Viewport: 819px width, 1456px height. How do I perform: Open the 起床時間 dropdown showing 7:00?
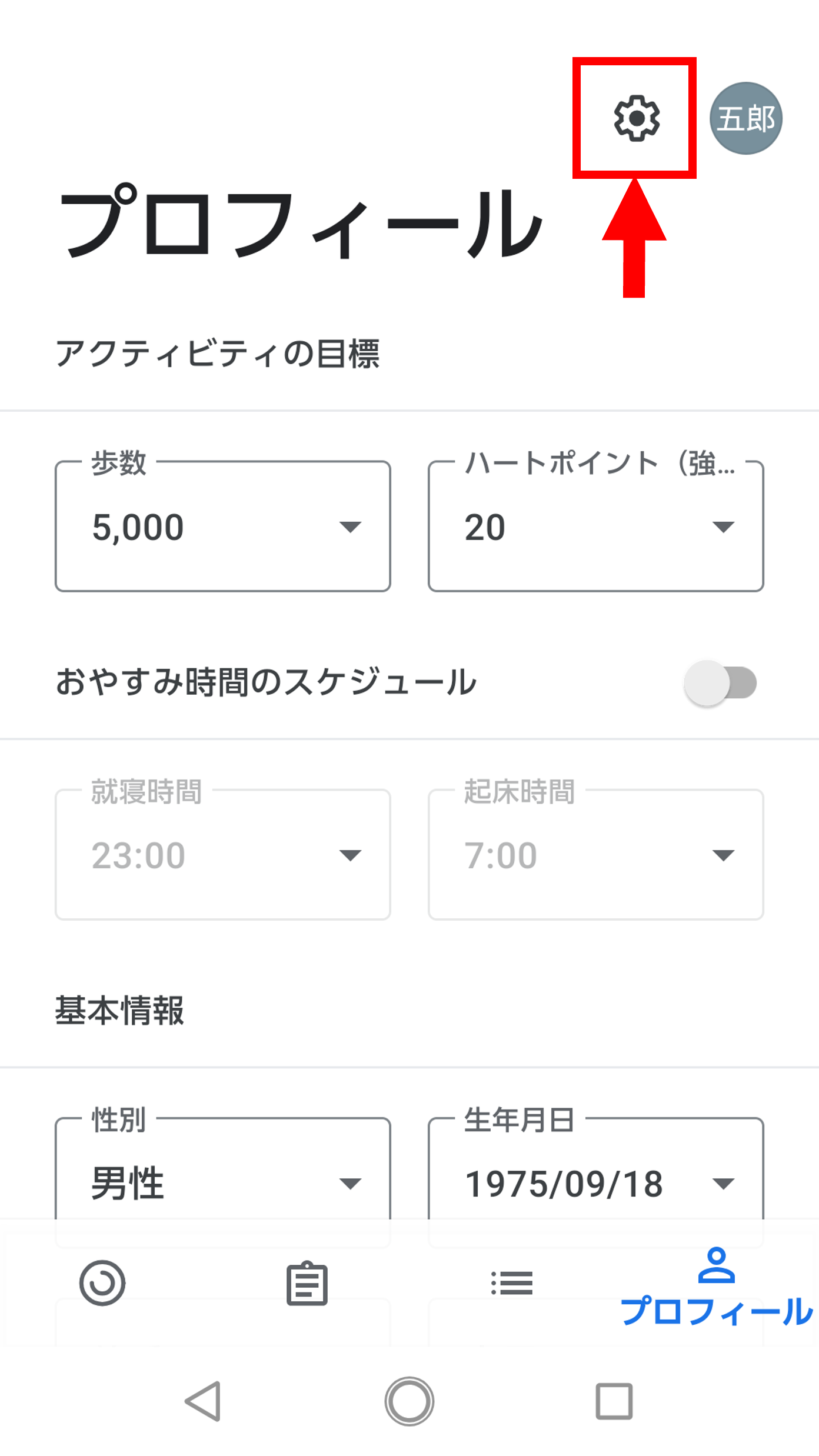[595, 855]
